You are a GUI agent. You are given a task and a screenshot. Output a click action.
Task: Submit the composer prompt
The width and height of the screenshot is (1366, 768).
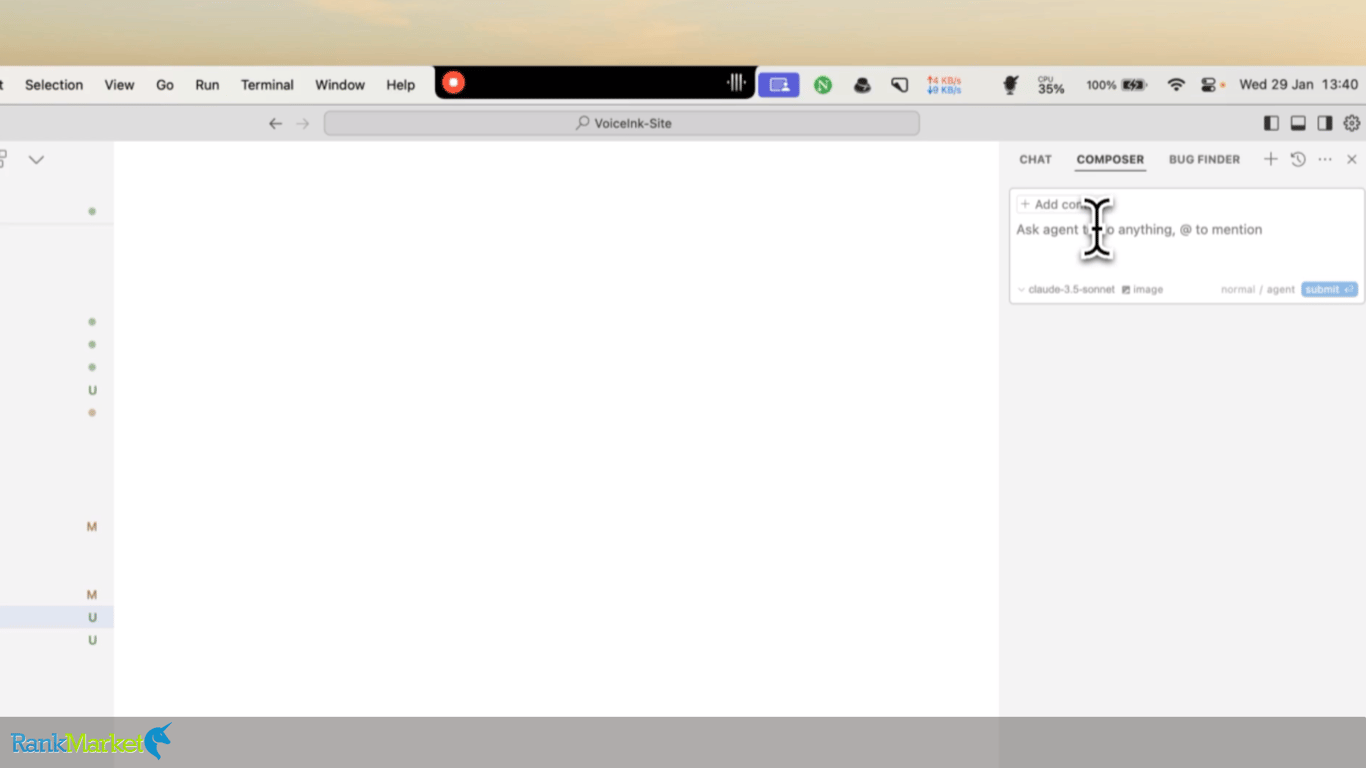click(x=1329, y=289)
